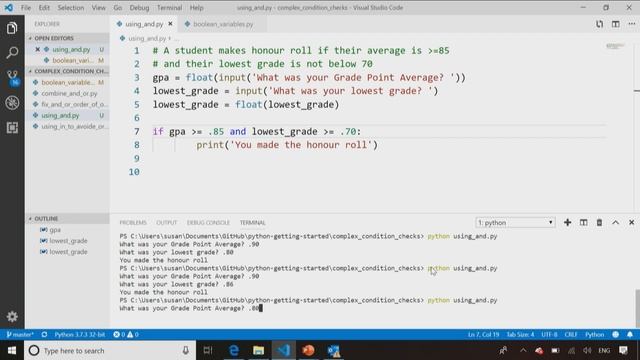Open errors and warnings count in status bar
This screenshot has width=640, height=360.
pyautogui.click(x=126, y=335)
